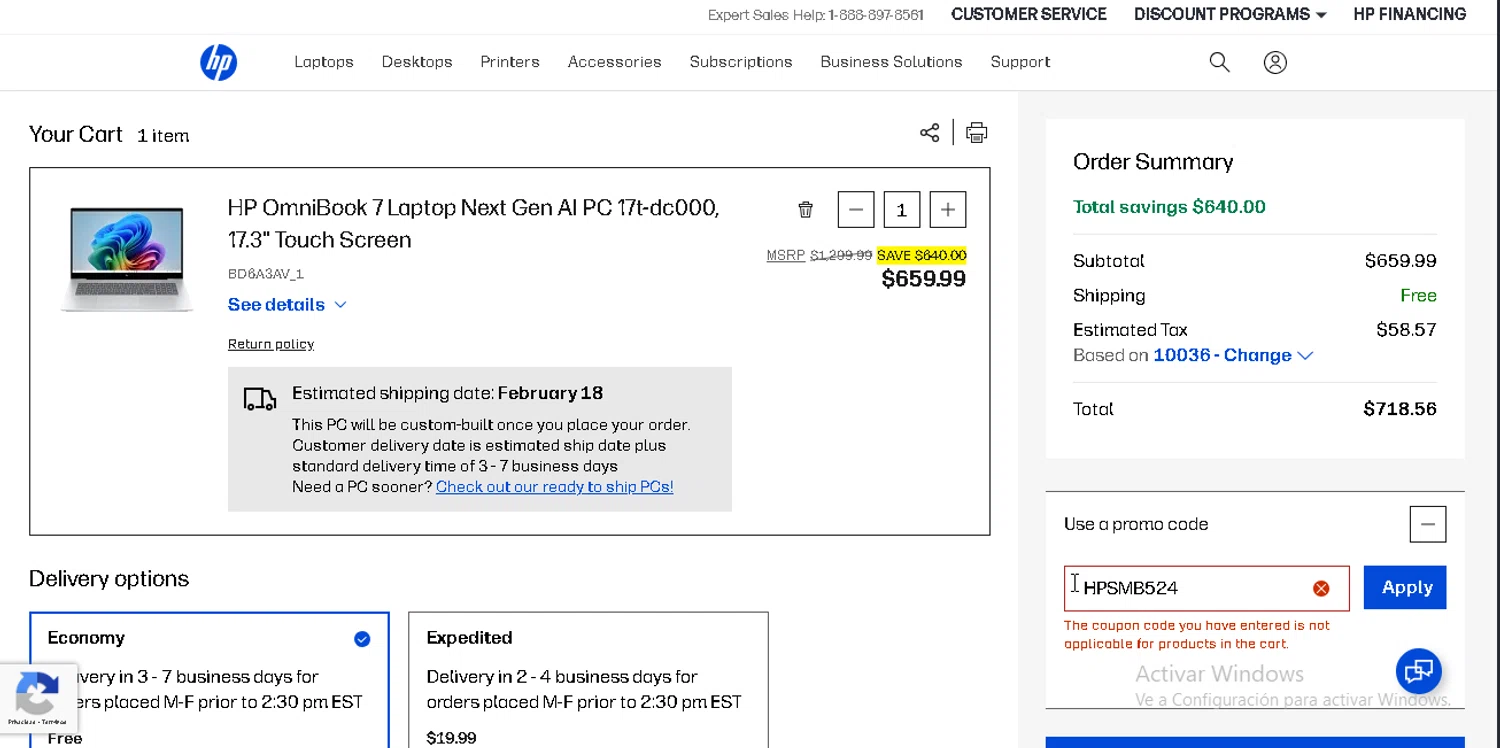Select the Expedited delivery option
This screenshot has height=748, width=1500.
588,680
